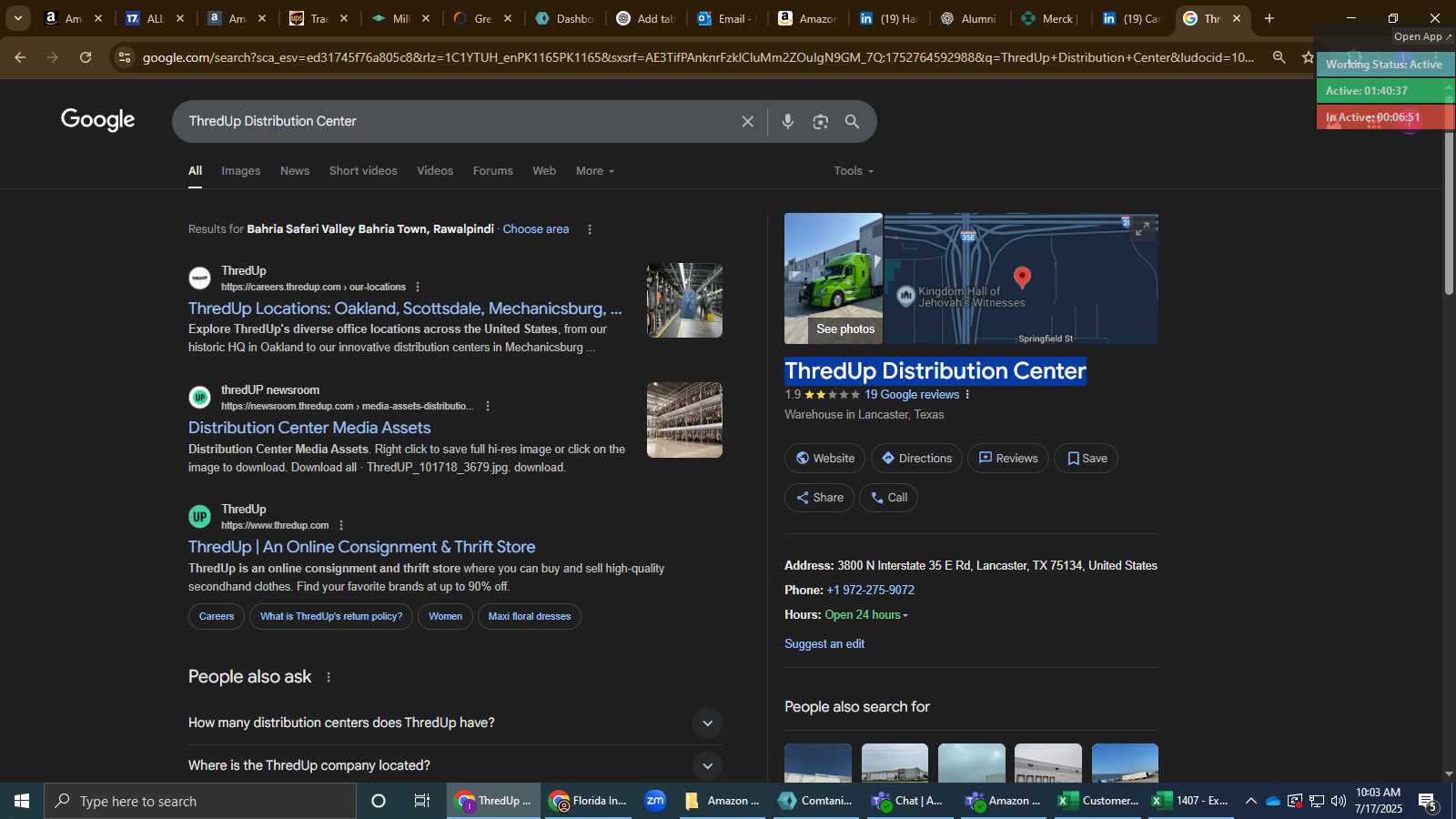Viewport: 1456px width, 819px height.
Task: Click Windows taskbar search box
Action: coord(200,801)
